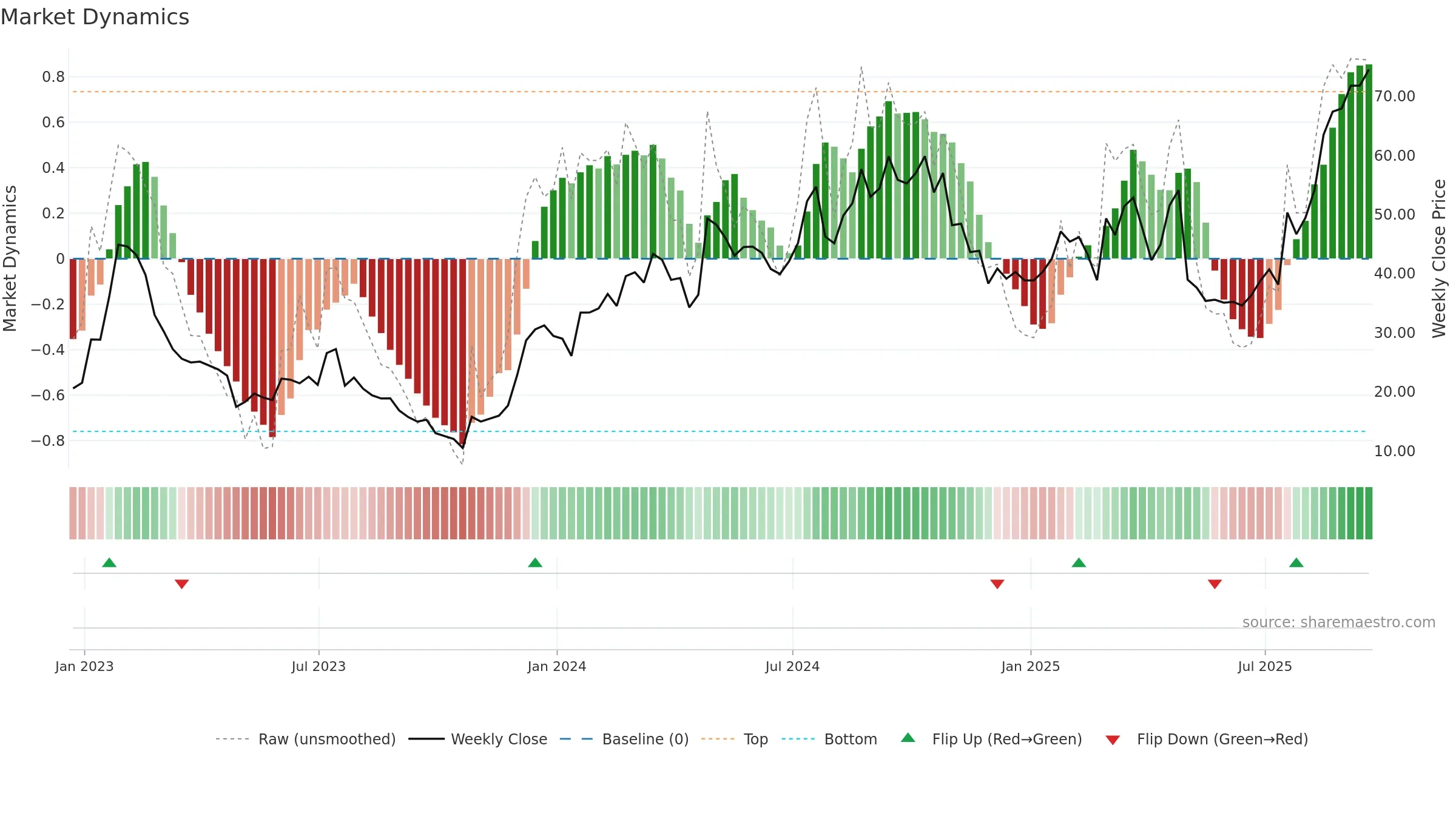Click the 0.8 left axis tick label

click(x=53, y=77)
